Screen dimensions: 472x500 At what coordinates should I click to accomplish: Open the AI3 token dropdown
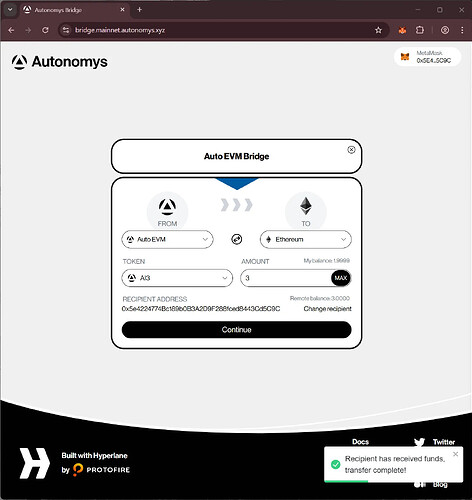[x=177, y=278]
